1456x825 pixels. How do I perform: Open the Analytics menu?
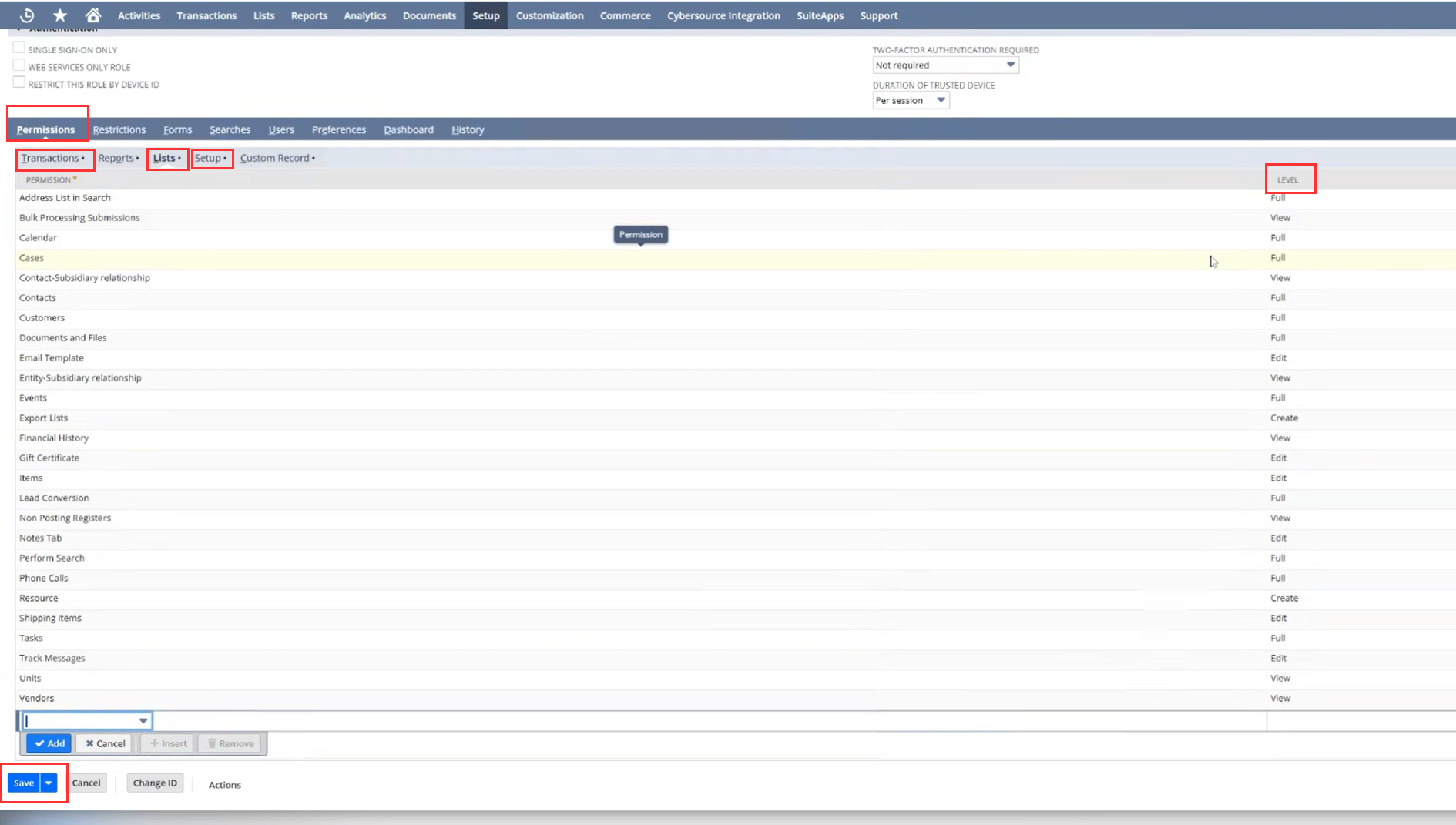(364, 15)
